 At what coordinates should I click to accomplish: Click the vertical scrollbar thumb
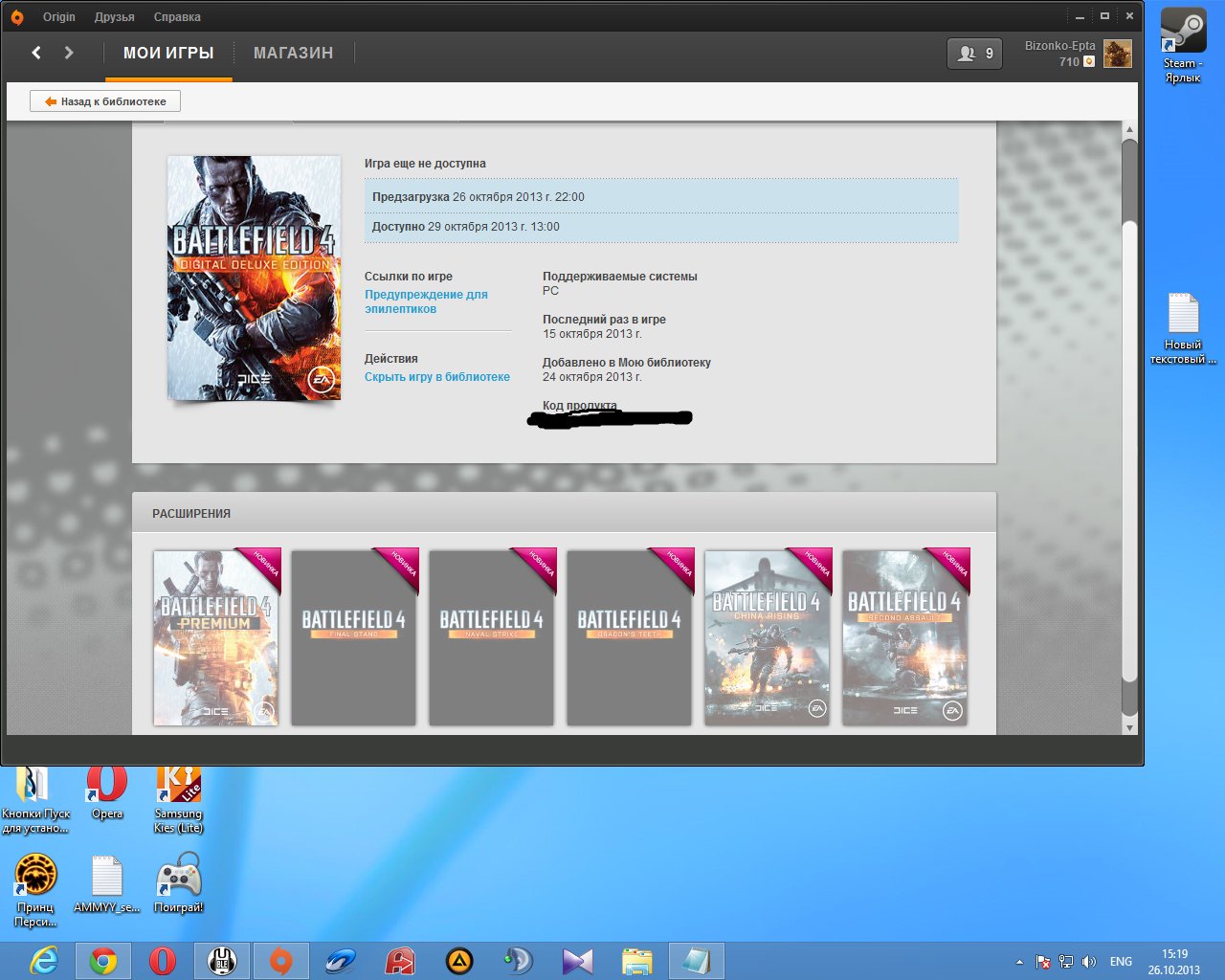coord(1129,450)
